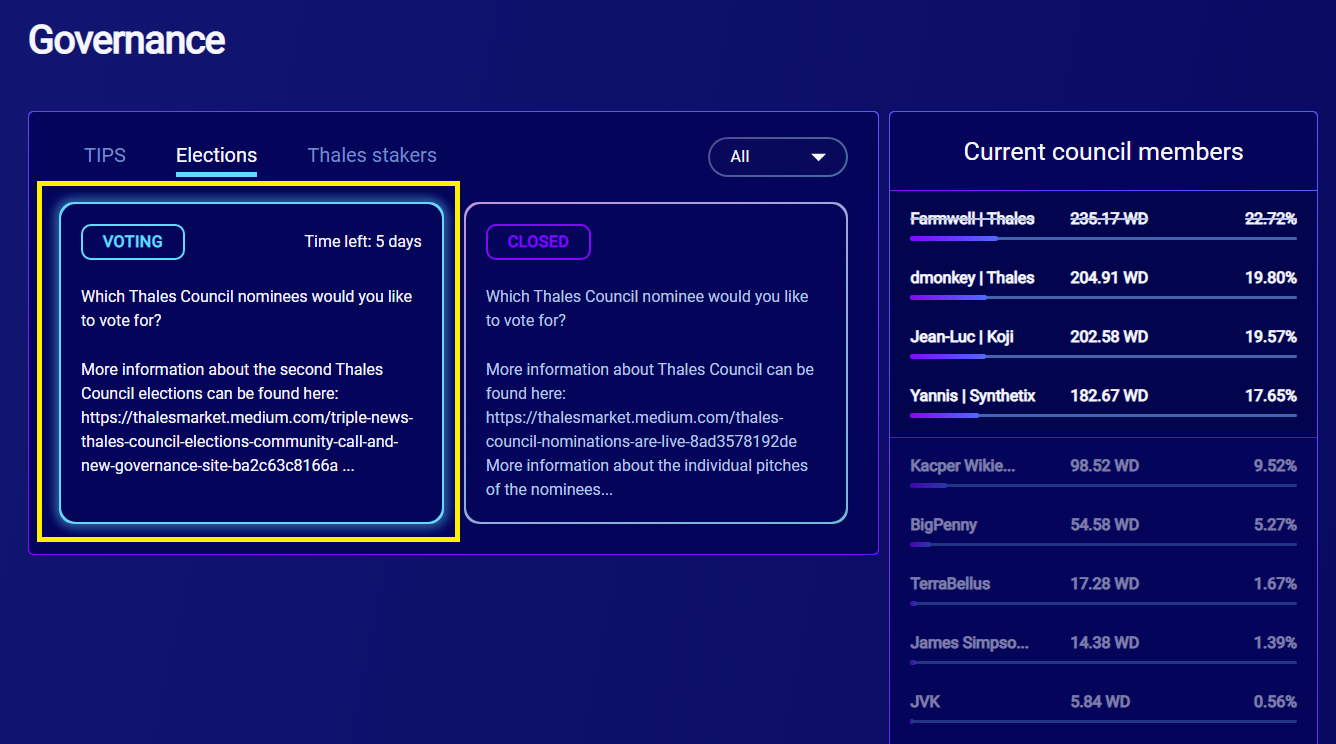Click the 17.65% percentage

(x=1271, y=396)
